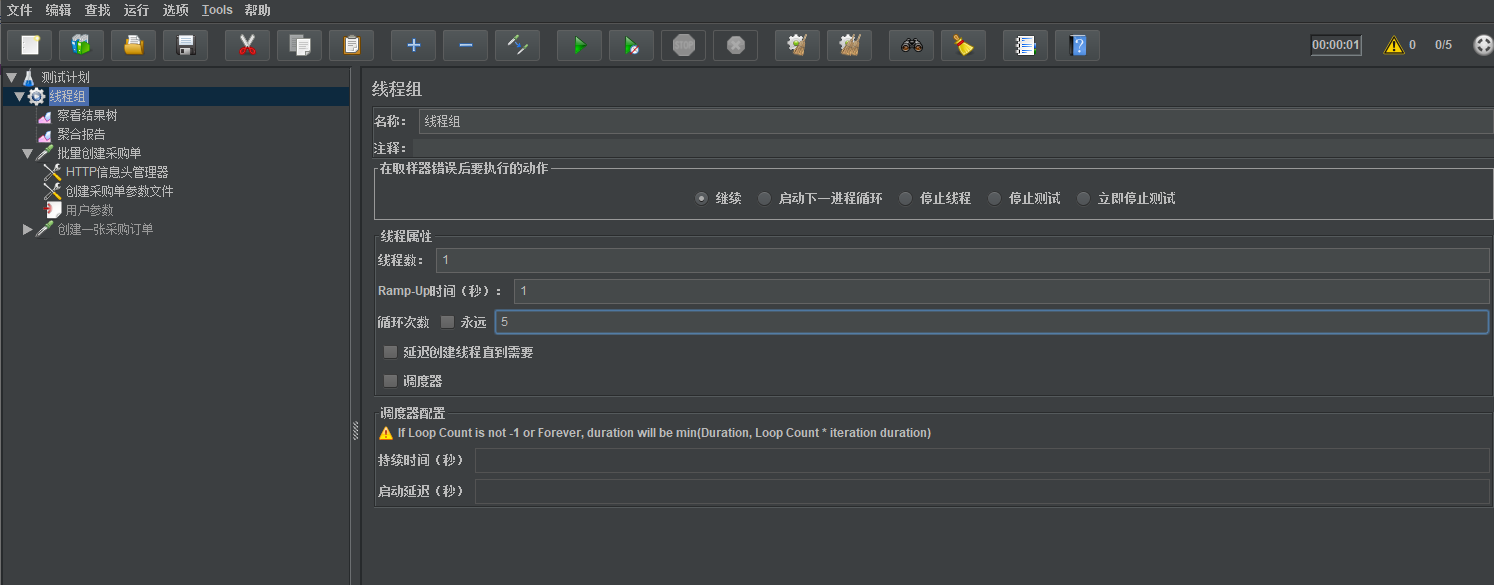
Task: Click the Ramp-Up时间 input field
Action: (1002, 291)
